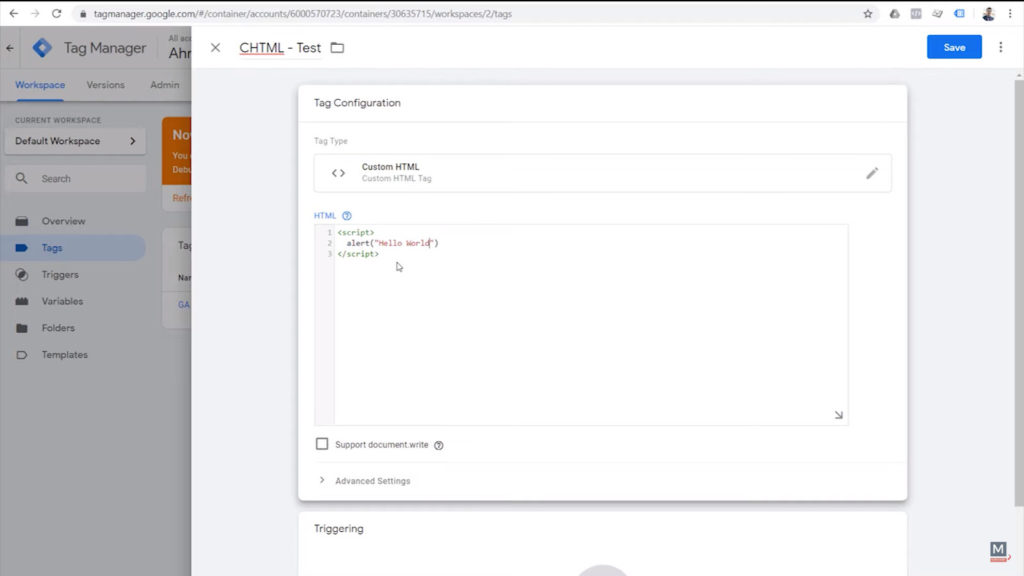Click inside the HTML code editor
Screen dimensions: 1024x576
click(590, 330)
